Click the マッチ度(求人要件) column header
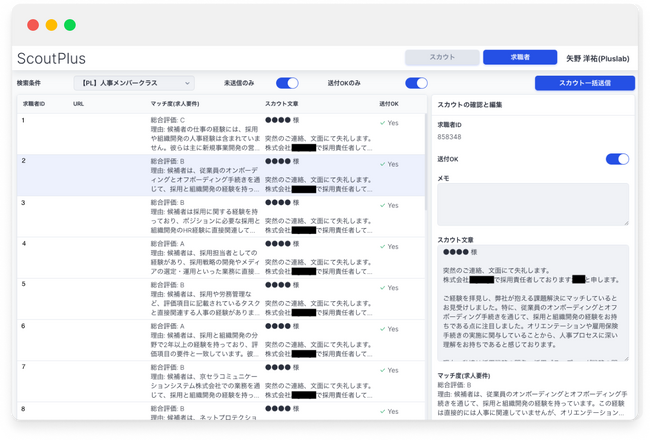 (x=175, y=104)
